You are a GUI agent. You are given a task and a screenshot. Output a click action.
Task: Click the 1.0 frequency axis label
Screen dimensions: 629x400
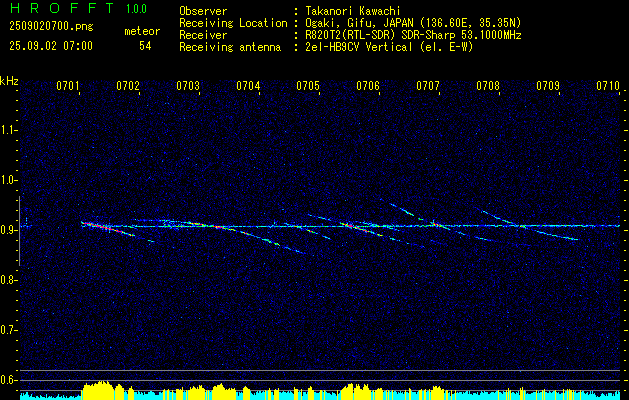point(8,181)
